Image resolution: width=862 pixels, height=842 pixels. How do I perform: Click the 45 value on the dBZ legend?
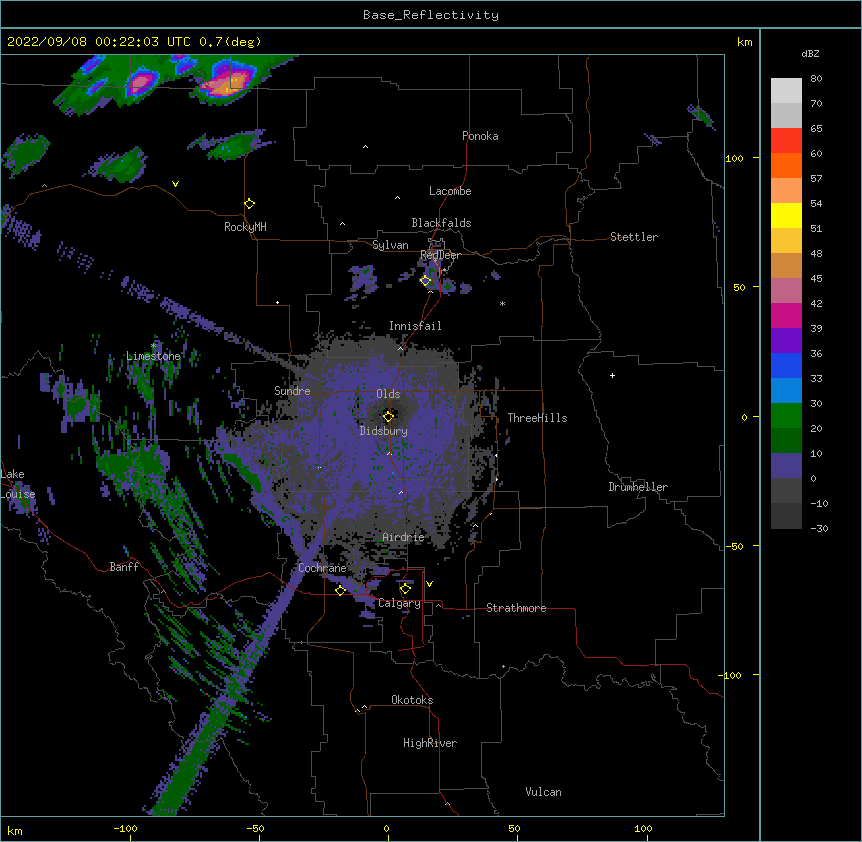pyautogui.click(x=816, y=278)
